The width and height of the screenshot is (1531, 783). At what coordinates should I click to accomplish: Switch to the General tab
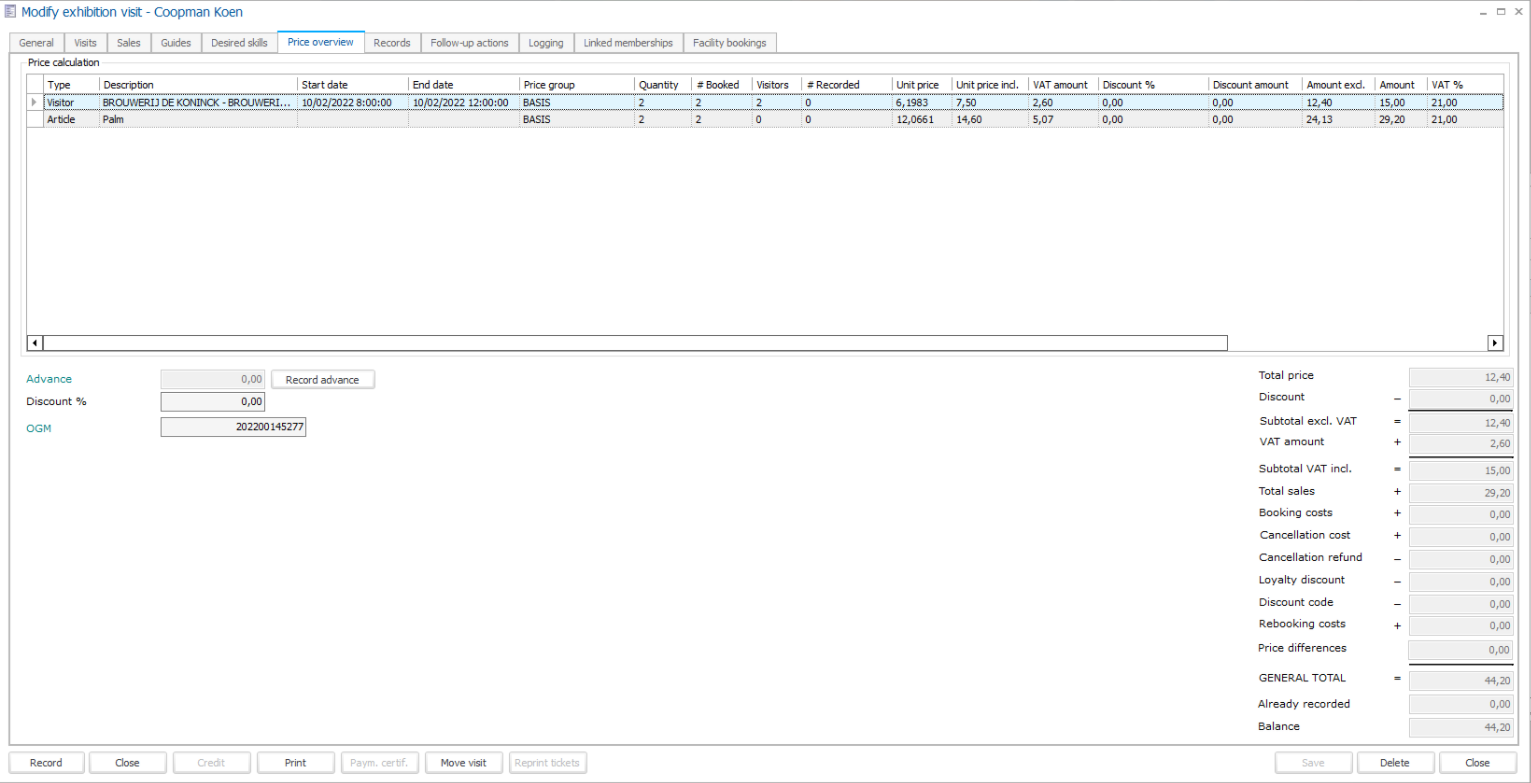click(x=36, y=43)
